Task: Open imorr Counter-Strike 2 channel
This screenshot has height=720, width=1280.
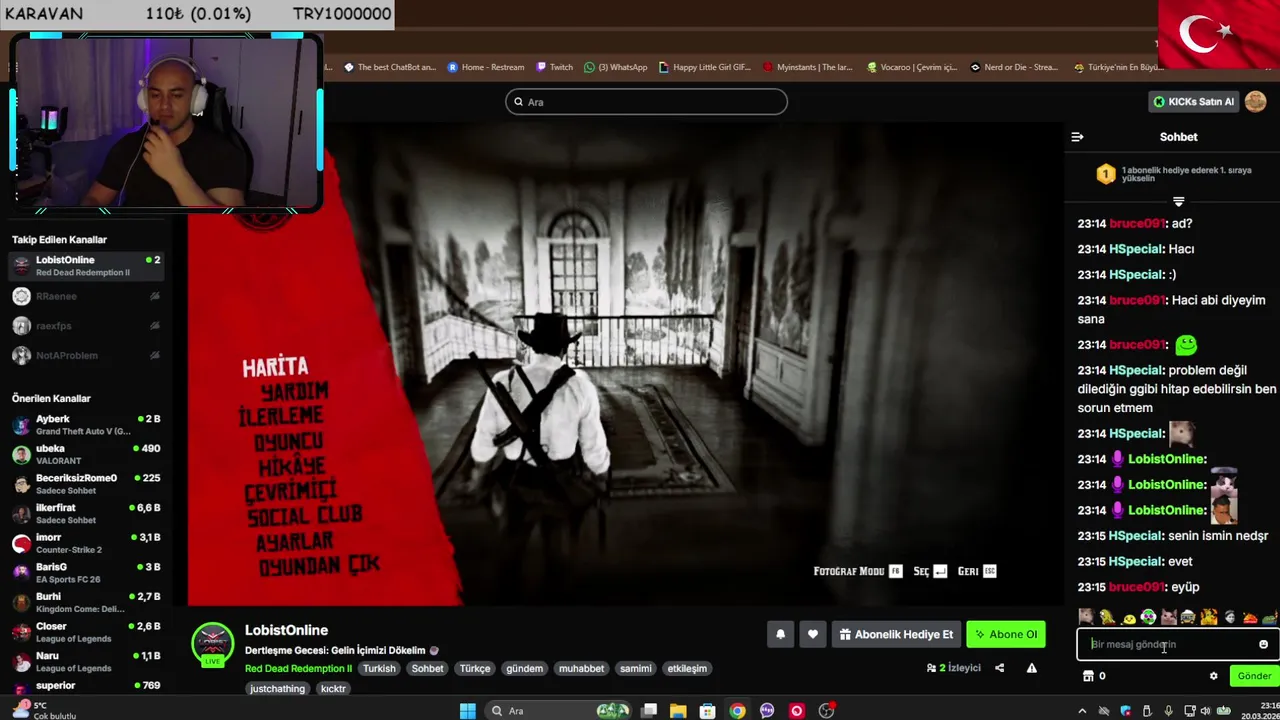Action: (86, 543)
